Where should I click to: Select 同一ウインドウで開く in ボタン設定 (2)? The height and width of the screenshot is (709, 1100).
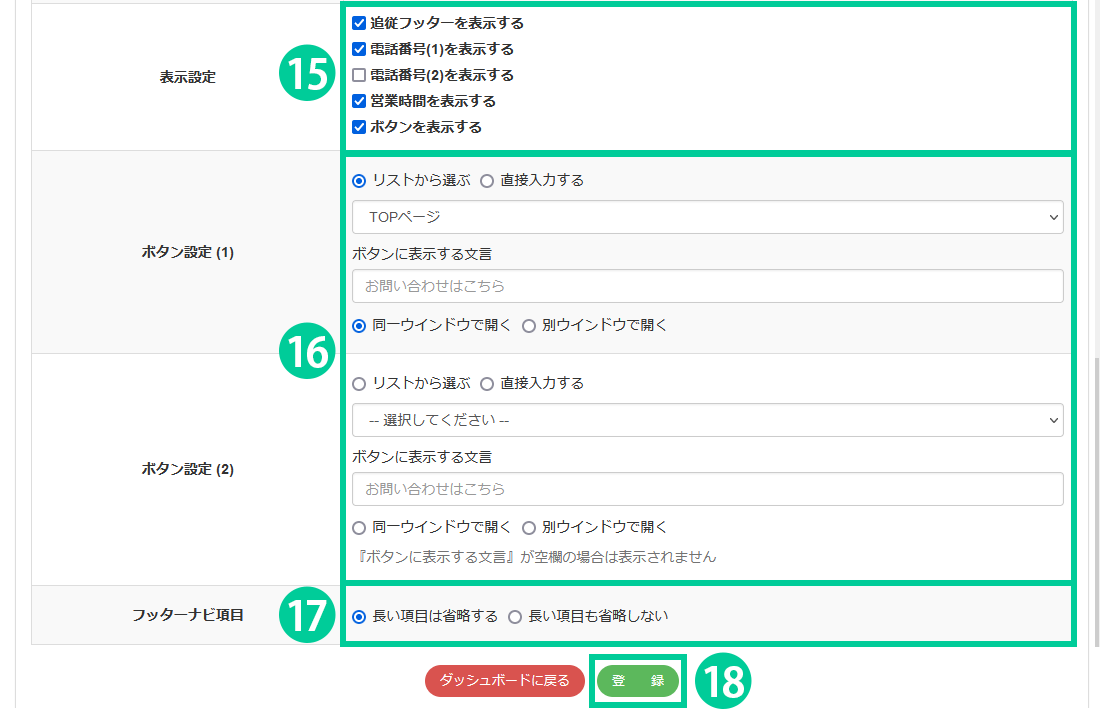click(x=359, y=528)
